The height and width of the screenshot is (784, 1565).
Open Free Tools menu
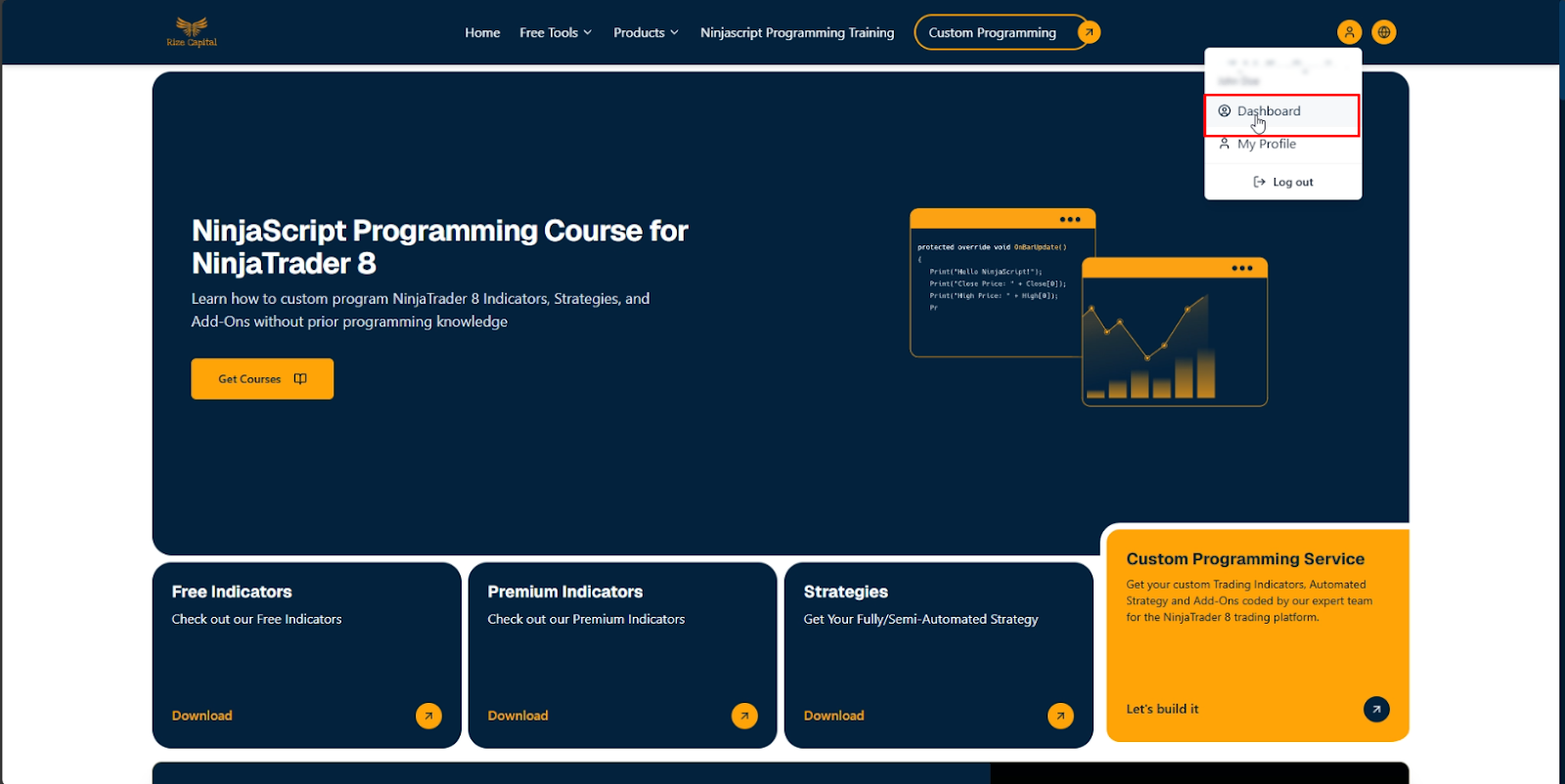(556, 32)
